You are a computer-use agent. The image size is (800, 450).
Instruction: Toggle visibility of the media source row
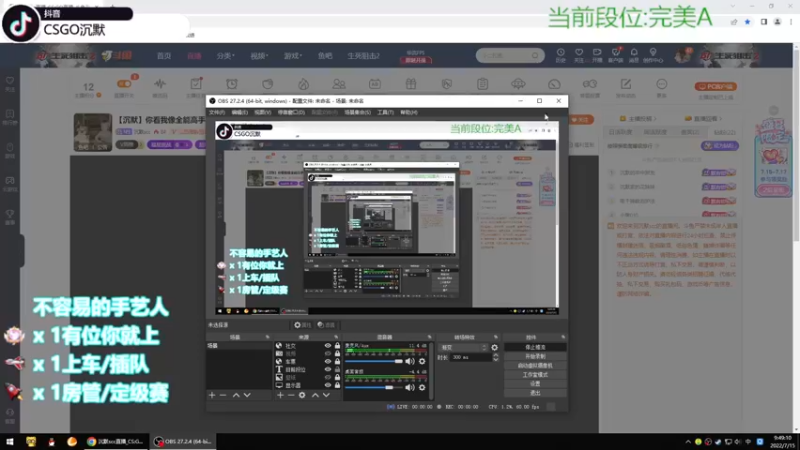[328, 354]
